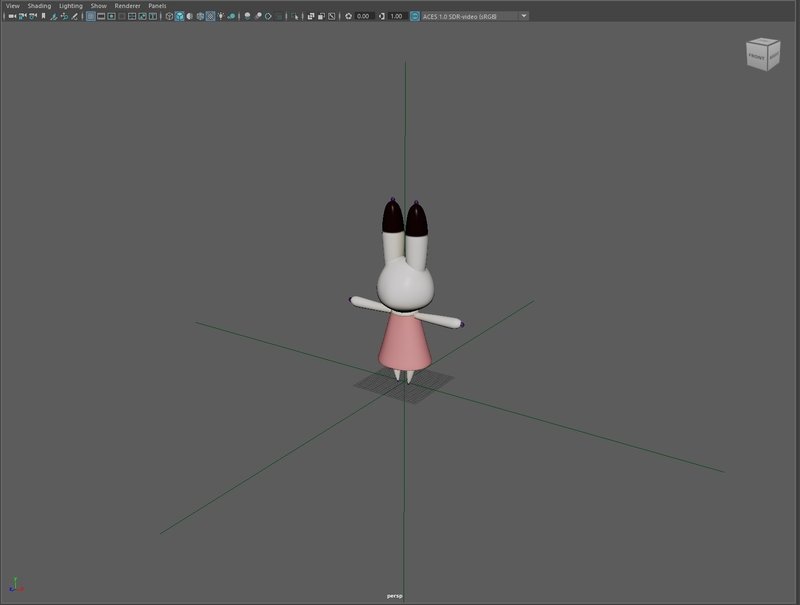Click the Depth of Field icon
This screenshot has height=605, width=800.
tap(279, 16)
